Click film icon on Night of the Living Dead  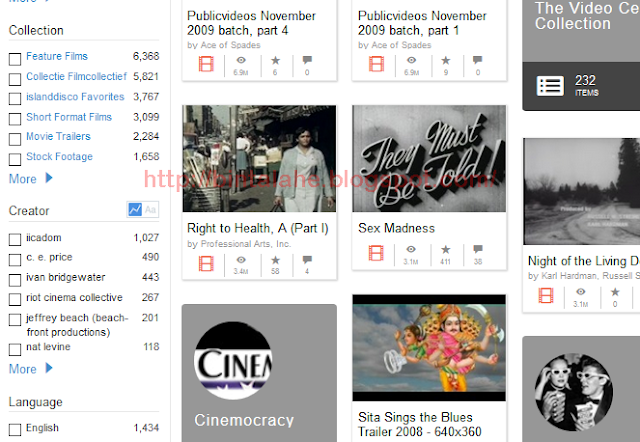(546, 295)
